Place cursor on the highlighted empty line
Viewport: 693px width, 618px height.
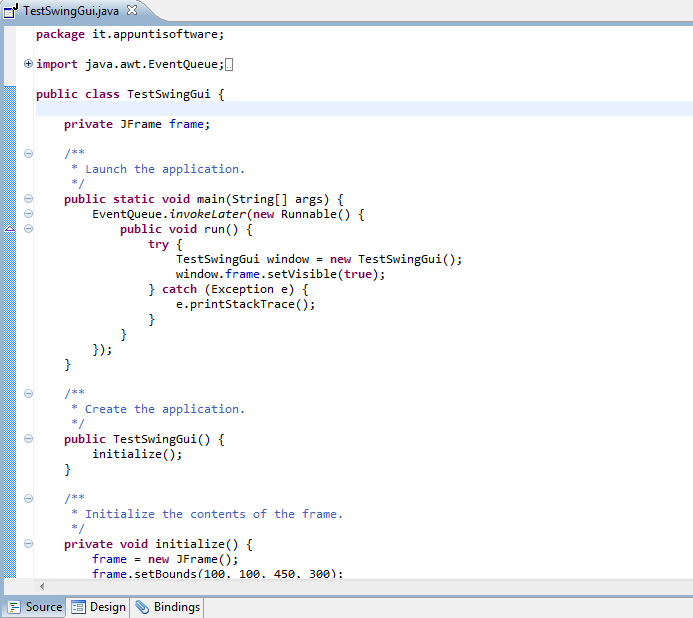tap(364, 108)
